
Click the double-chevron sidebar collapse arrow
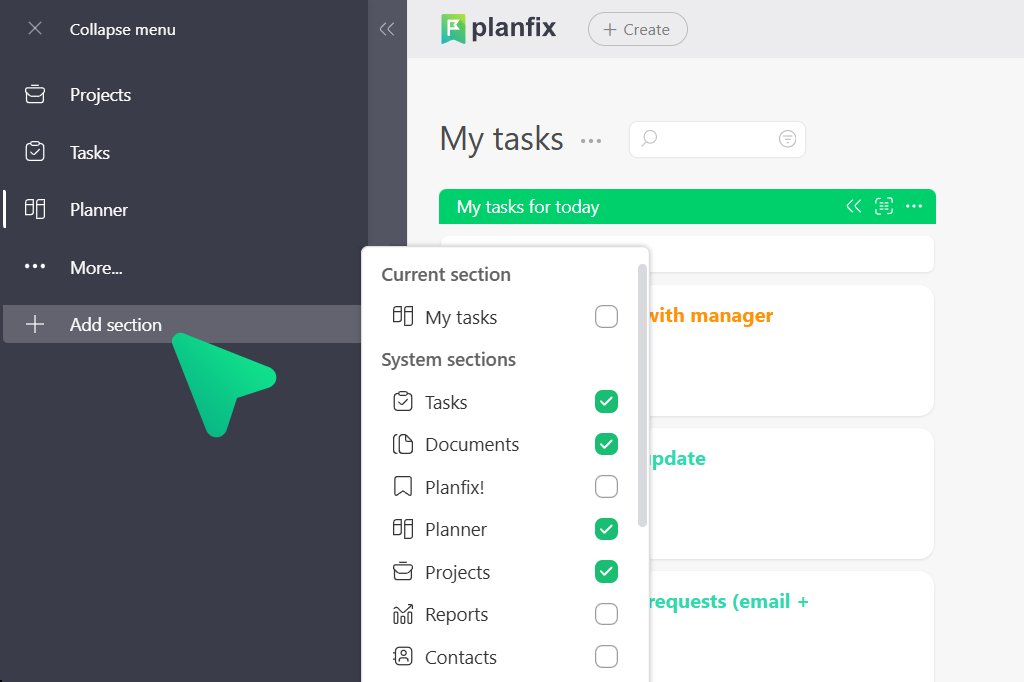[x=387, y=30]
